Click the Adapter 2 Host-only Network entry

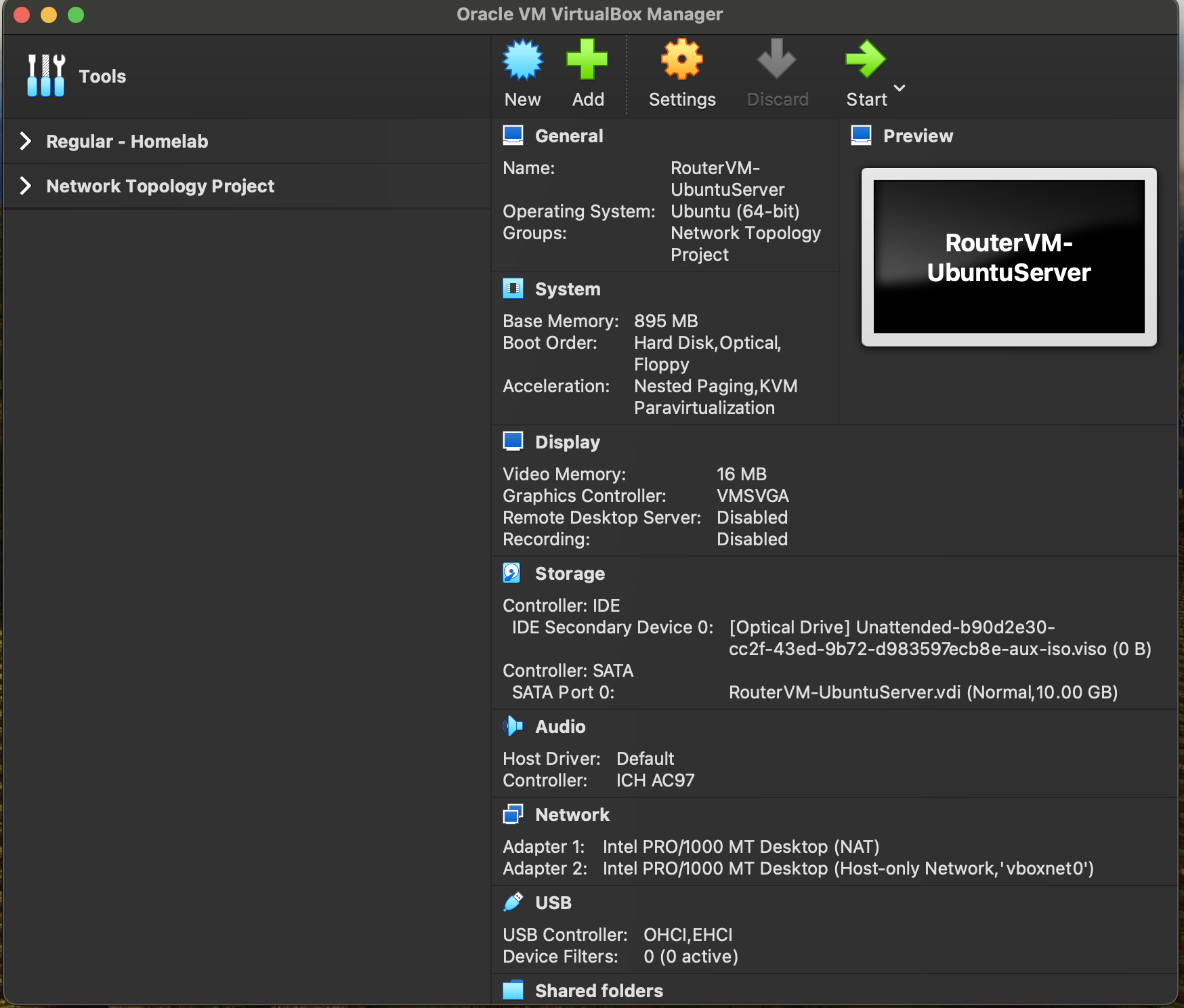coord(848,868)
